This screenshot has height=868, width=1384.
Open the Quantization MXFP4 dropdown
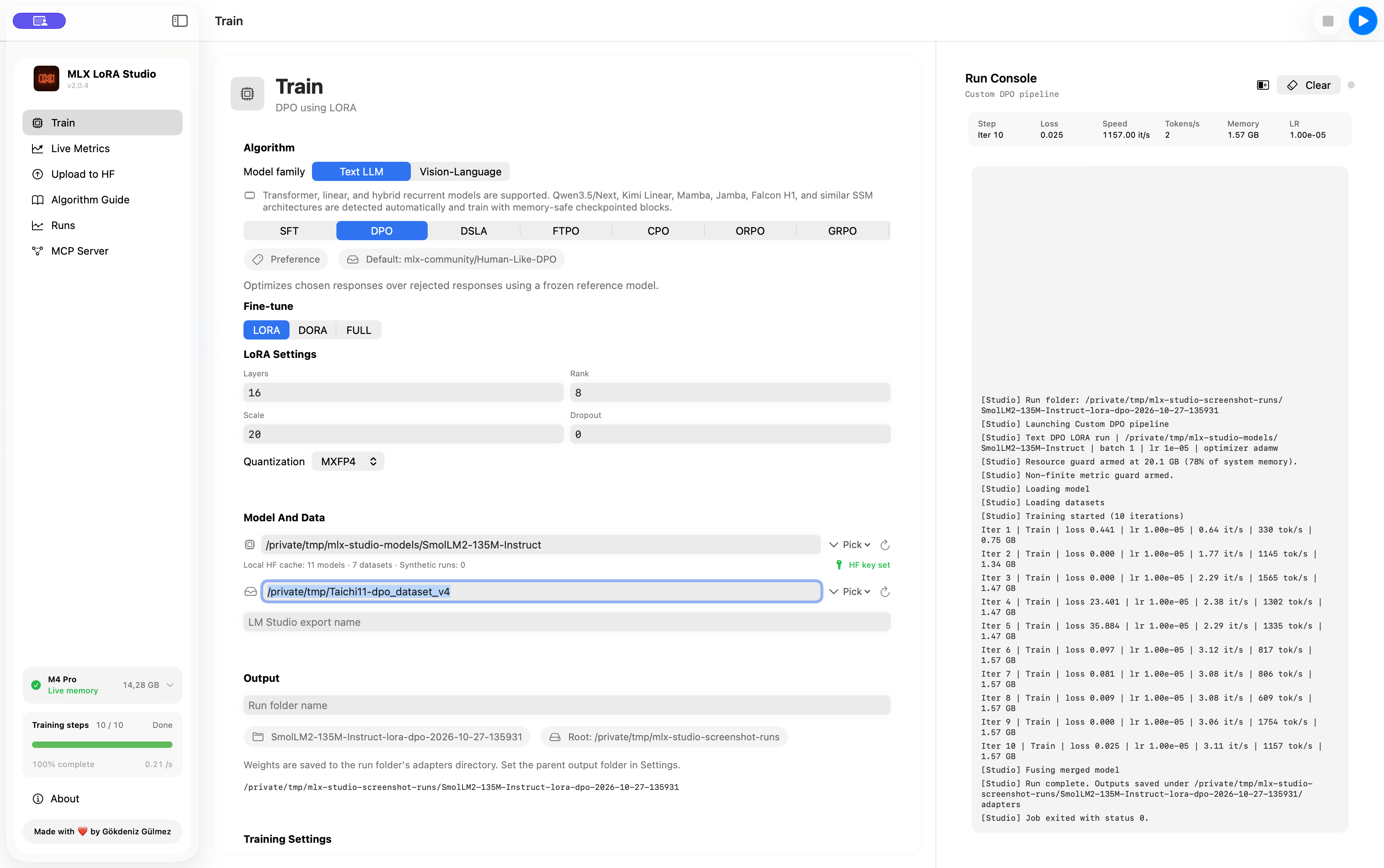(x=348, y=462)
